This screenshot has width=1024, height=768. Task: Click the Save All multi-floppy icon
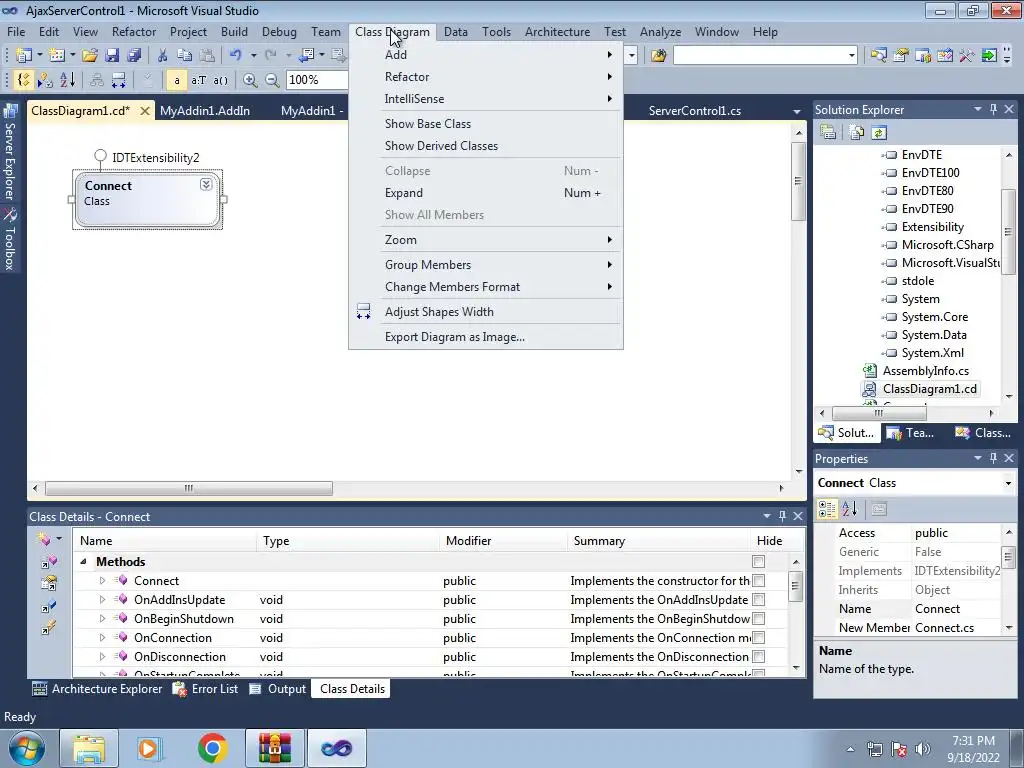pos(134,56)
